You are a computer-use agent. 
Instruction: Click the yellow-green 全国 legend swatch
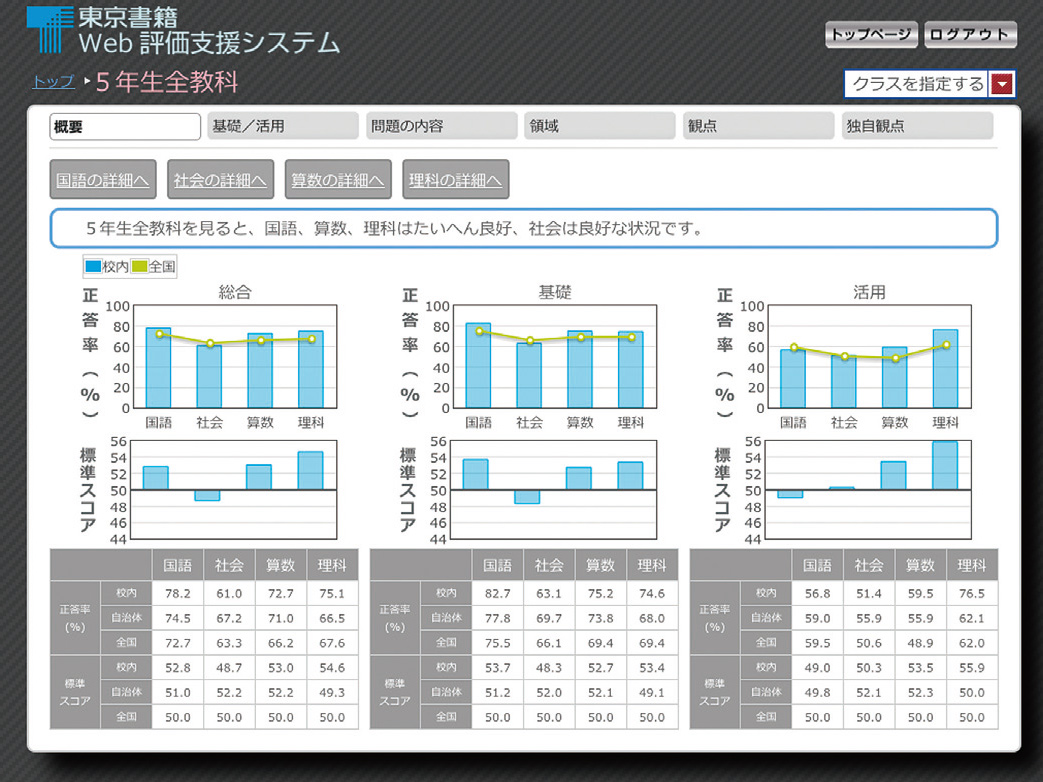pyautogui.click(x=139, y=267)
